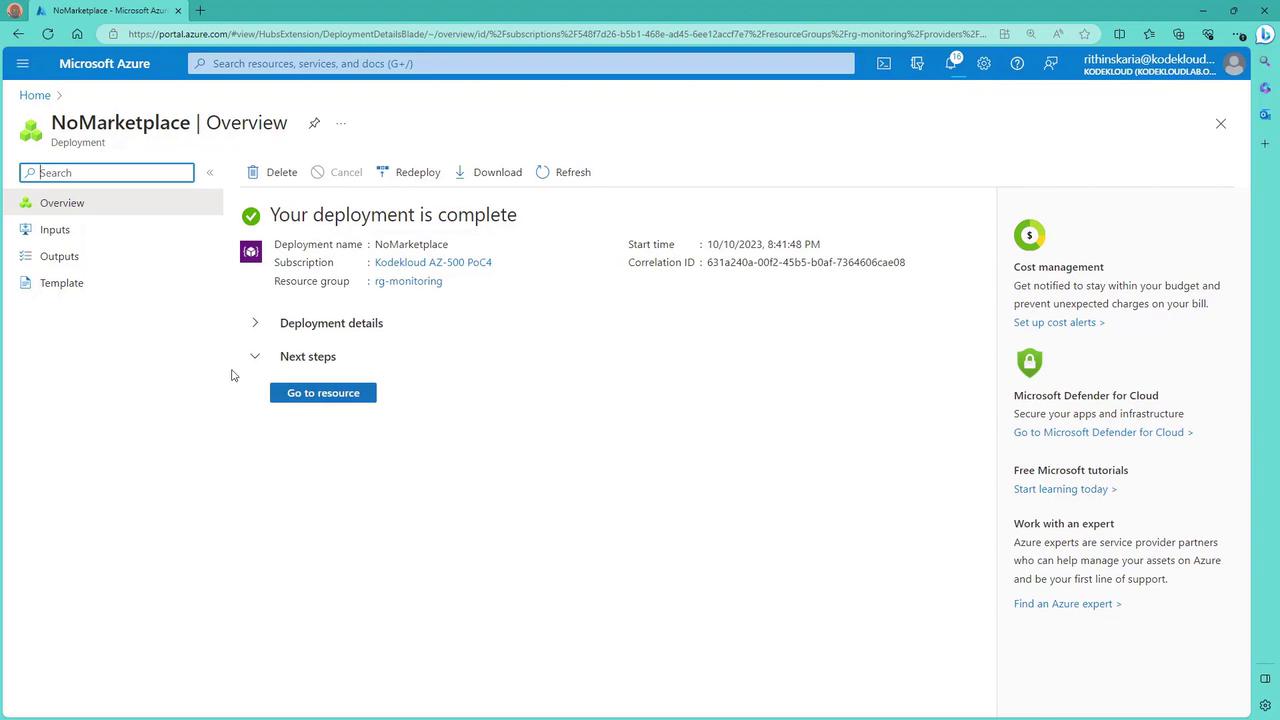1280x720 pixels.
Task: Click the Start learning today link
Action: tap(1065, 489)
